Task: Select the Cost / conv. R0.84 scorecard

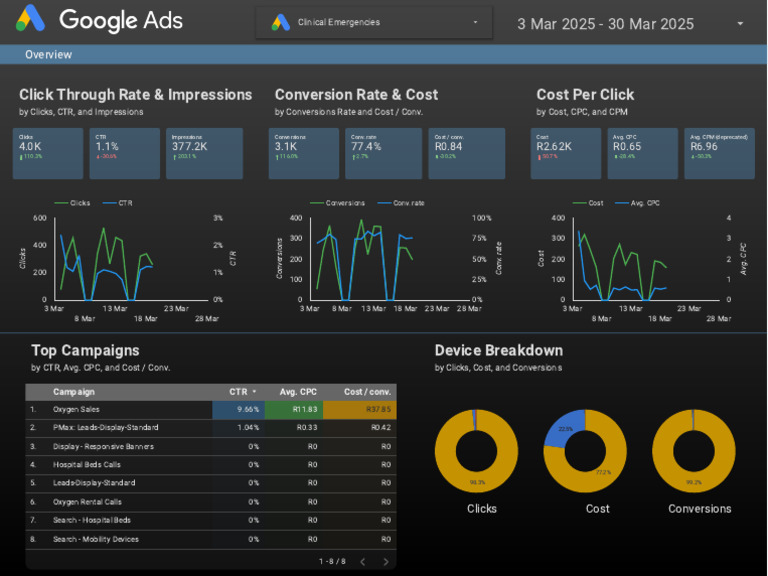Action: pos(467,153)
